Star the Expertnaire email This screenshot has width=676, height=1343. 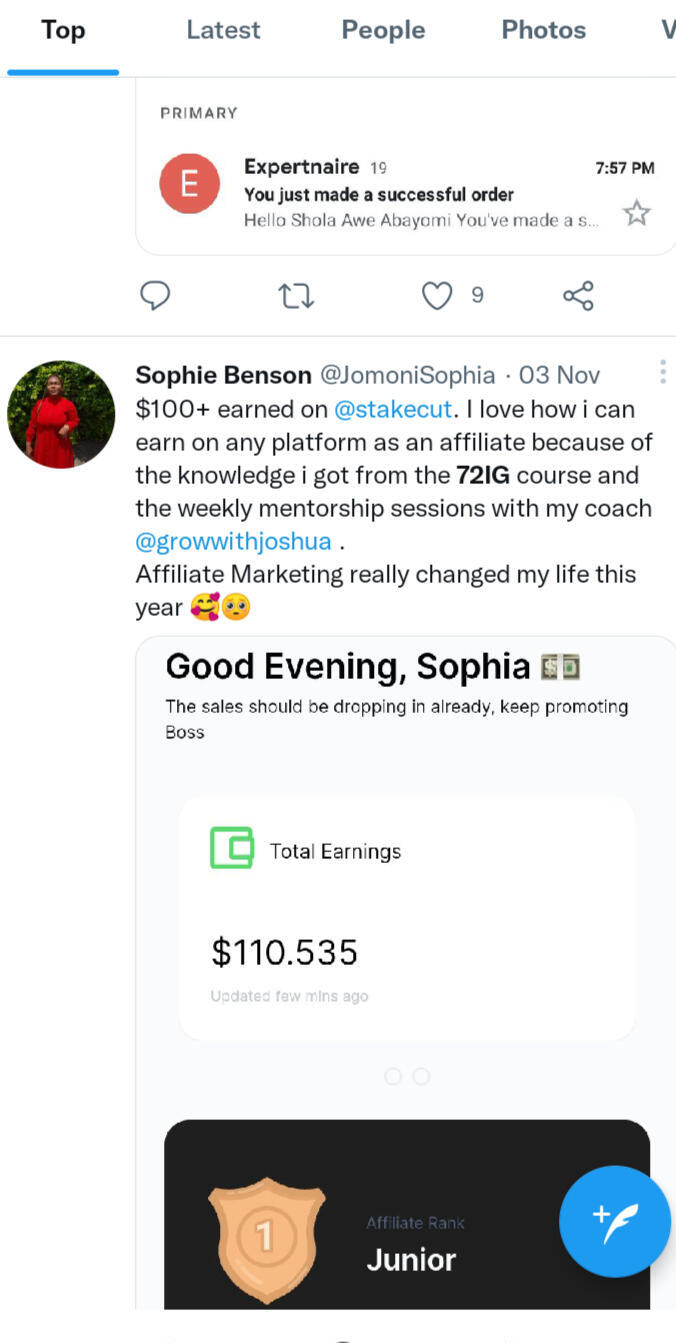click(x=636, y=212)
